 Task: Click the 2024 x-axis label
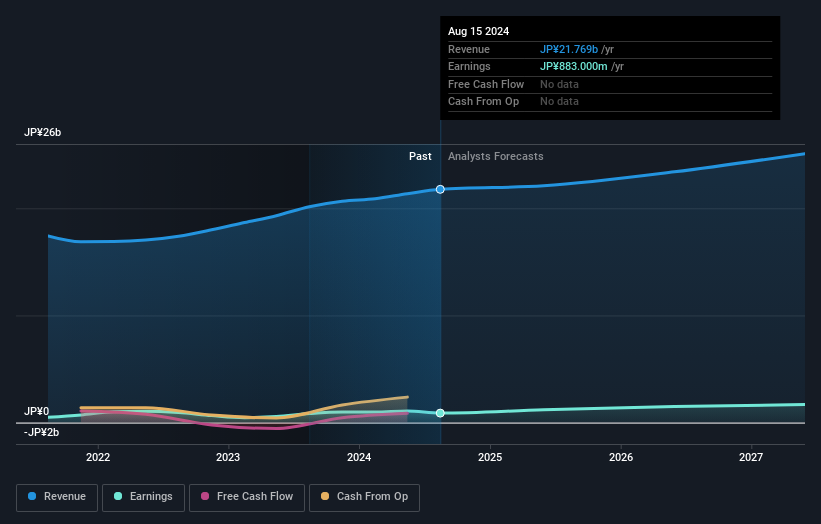[359, 457]
